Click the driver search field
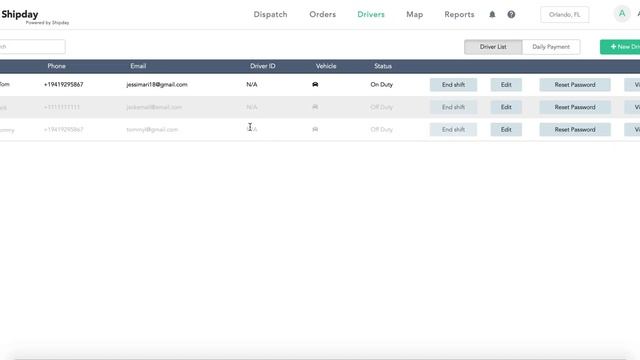The image size is (640, 360). point(32,47)
